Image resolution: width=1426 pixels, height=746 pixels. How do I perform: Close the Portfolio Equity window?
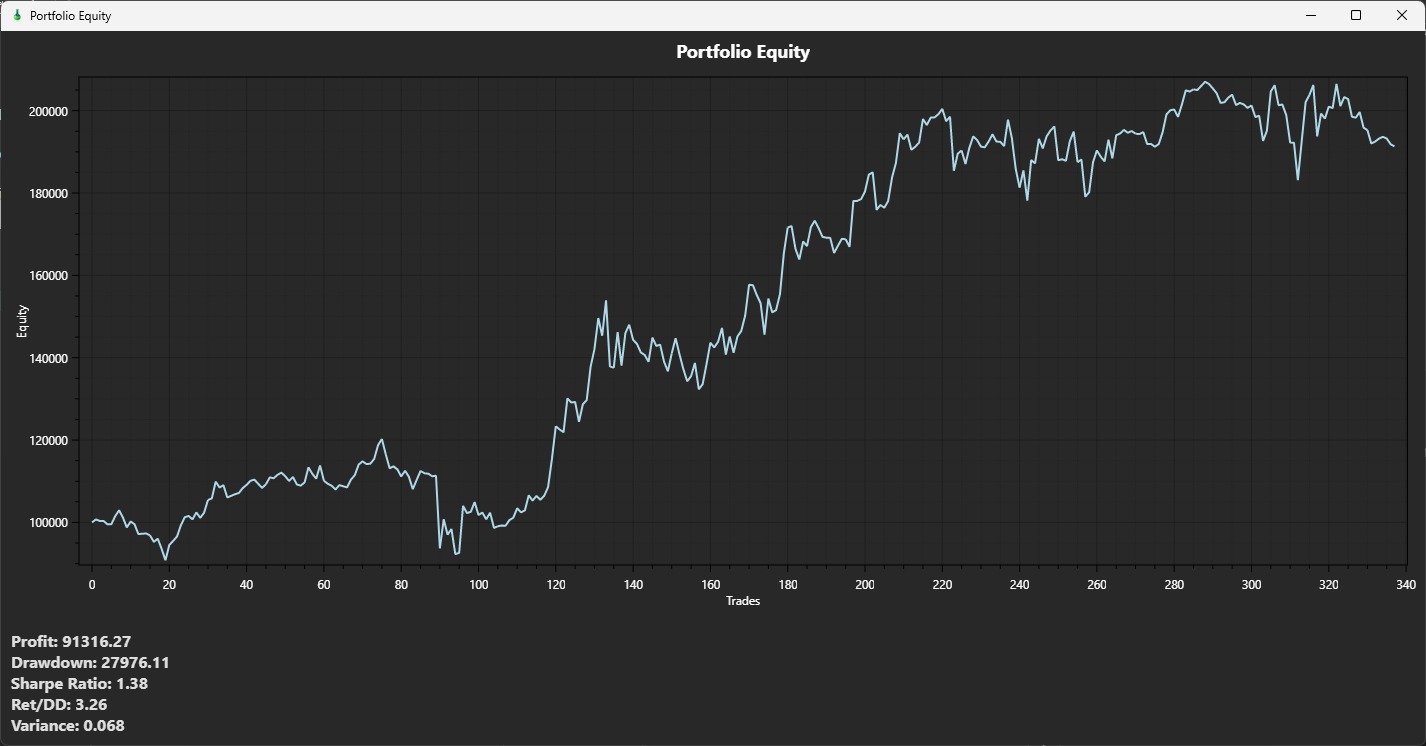(x=1402, y=15)
